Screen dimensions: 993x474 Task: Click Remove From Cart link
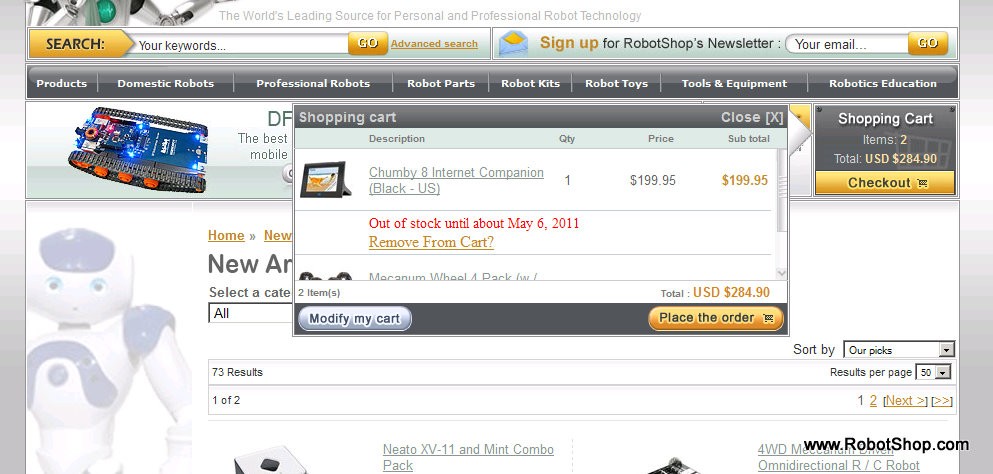431,242
